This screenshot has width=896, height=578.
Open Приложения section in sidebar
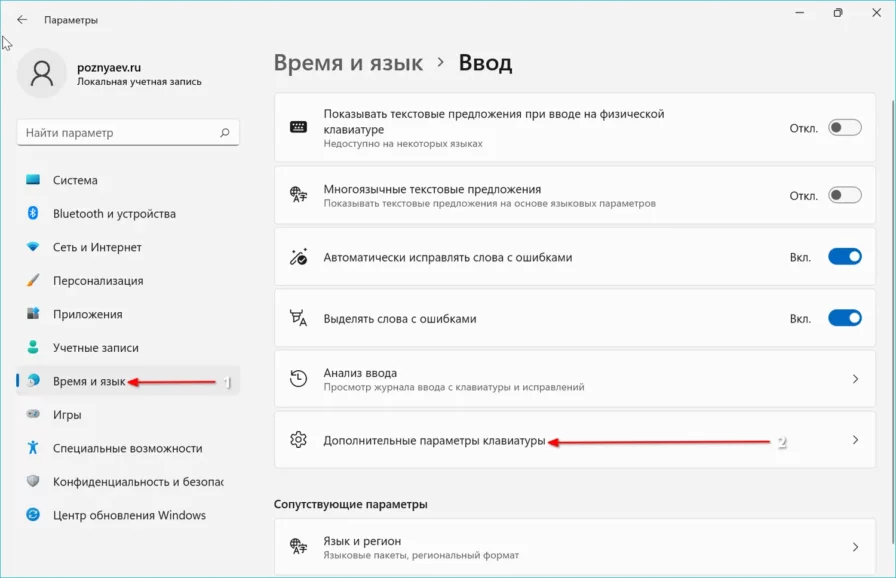tap(87, 314)
